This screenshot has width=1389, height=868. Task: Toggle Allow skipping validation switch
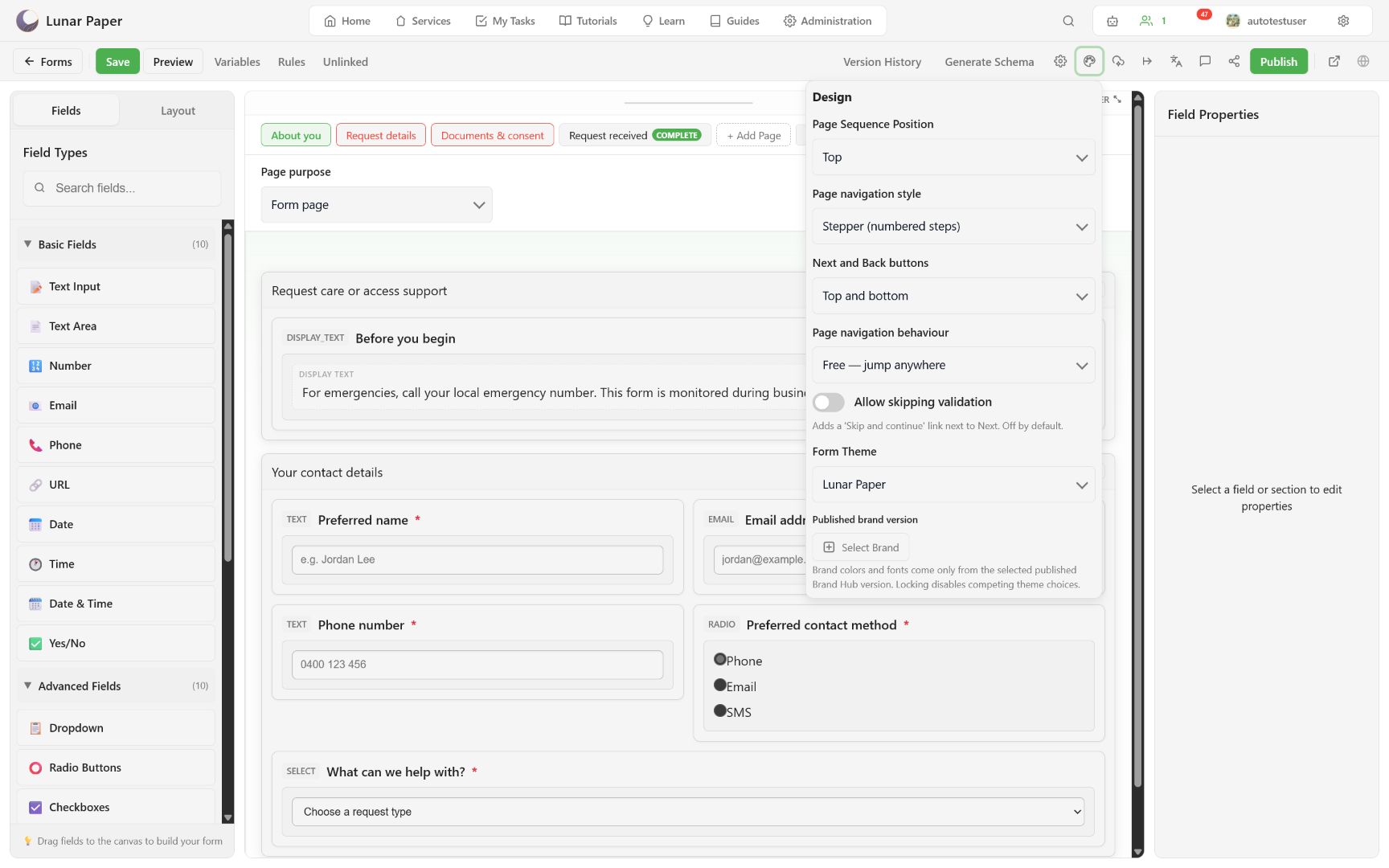click(829, 402)
